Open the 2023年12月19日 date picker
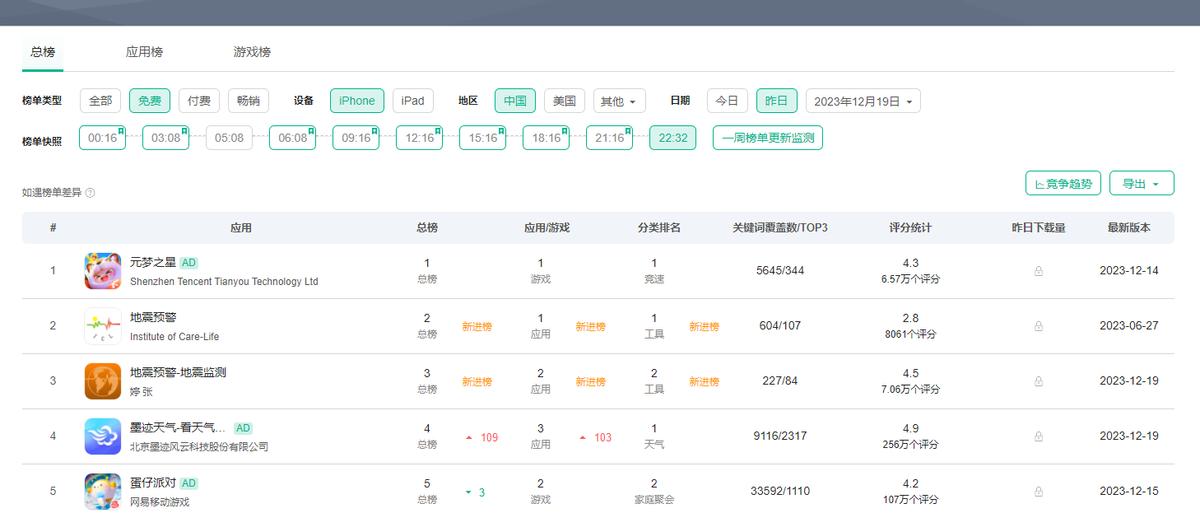The height and width of the screenshot is (519, 1200). point(862,101)
